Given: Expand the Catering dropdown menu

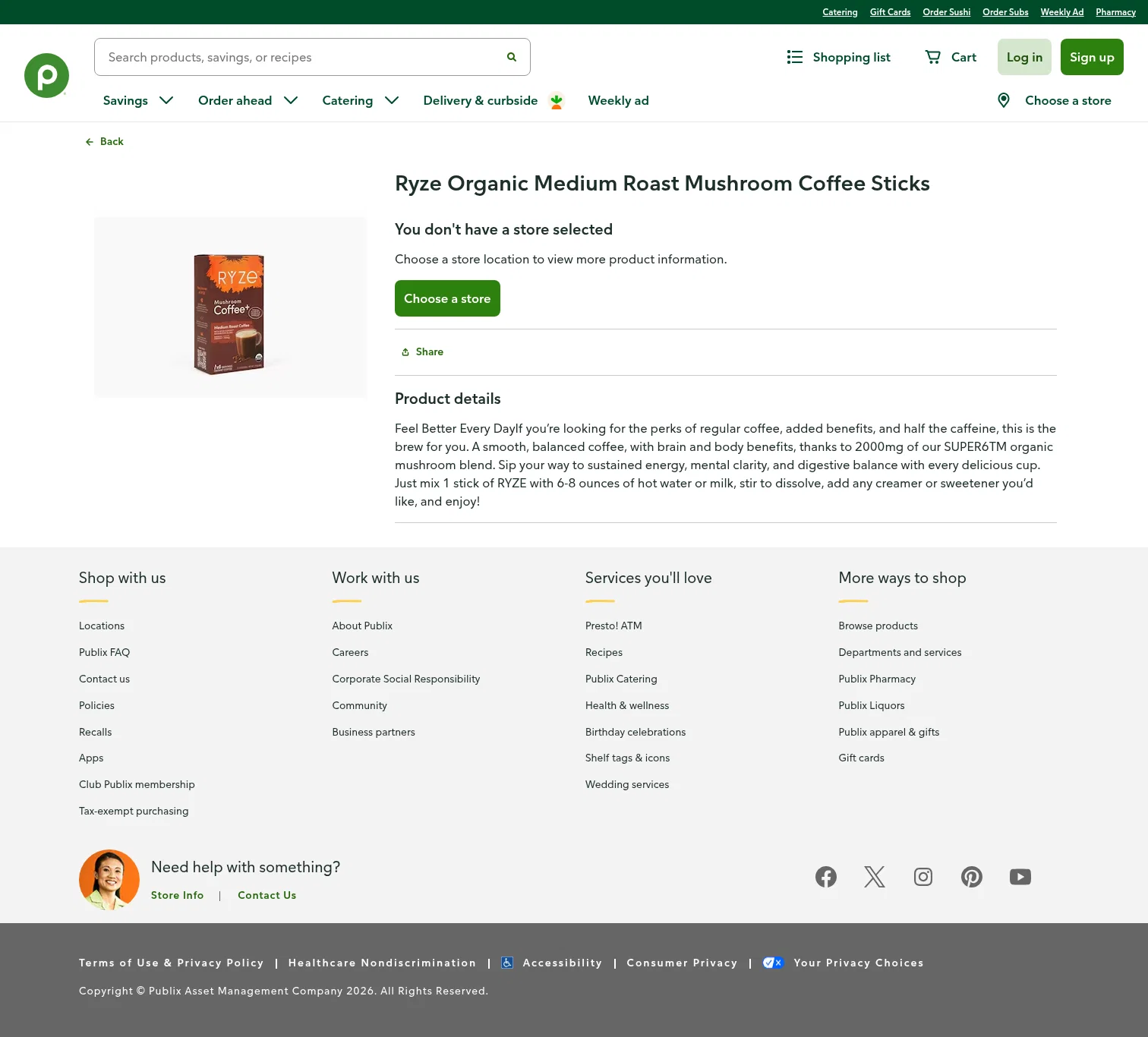Looking at the screenshot, I should [361, 100].
